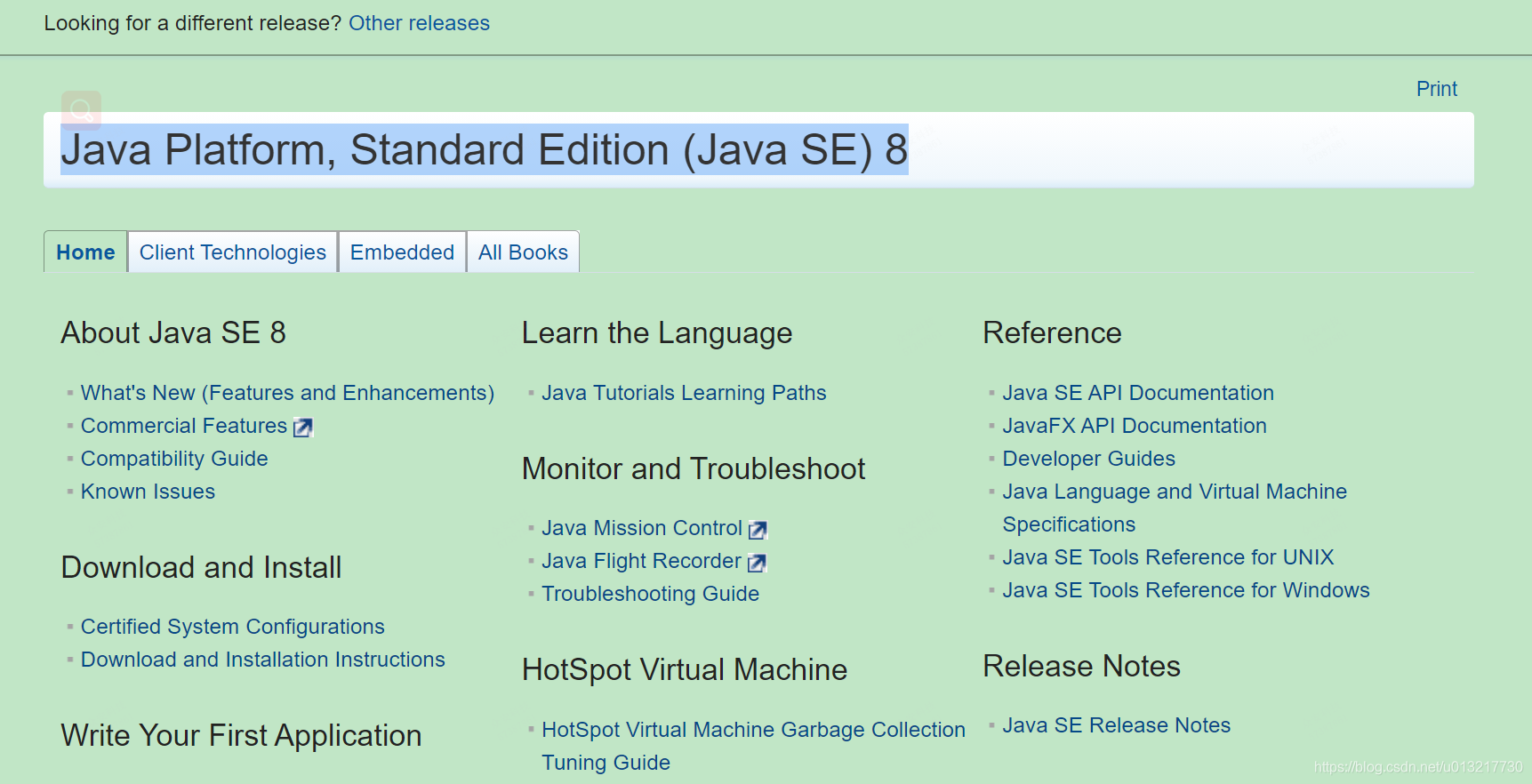Open the Embedded tab
1532x784 pixels.
[x=402, y=252]
